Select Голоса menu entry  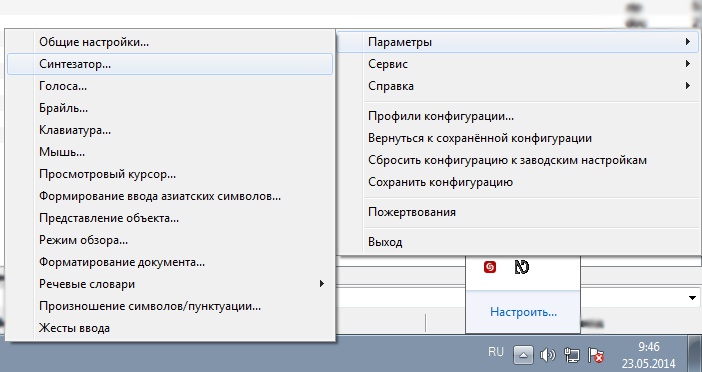coord(170,86)
